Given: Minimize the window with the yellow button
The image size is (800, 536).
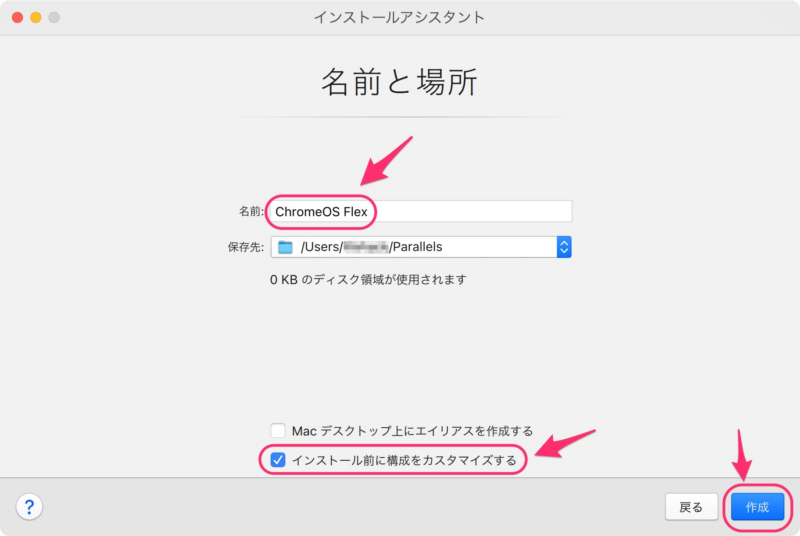Looking at the screenshot, I should tap(36, 17).
